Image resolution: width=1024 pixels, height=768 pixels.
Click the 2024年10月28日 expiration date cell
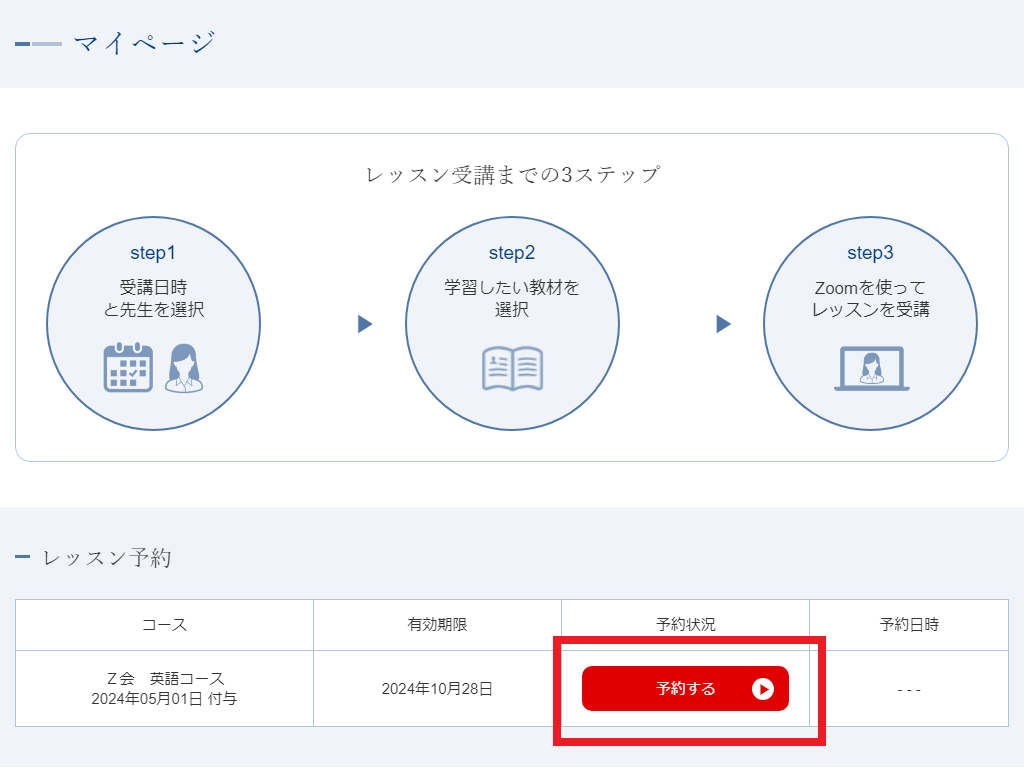(x=437, y=689)
